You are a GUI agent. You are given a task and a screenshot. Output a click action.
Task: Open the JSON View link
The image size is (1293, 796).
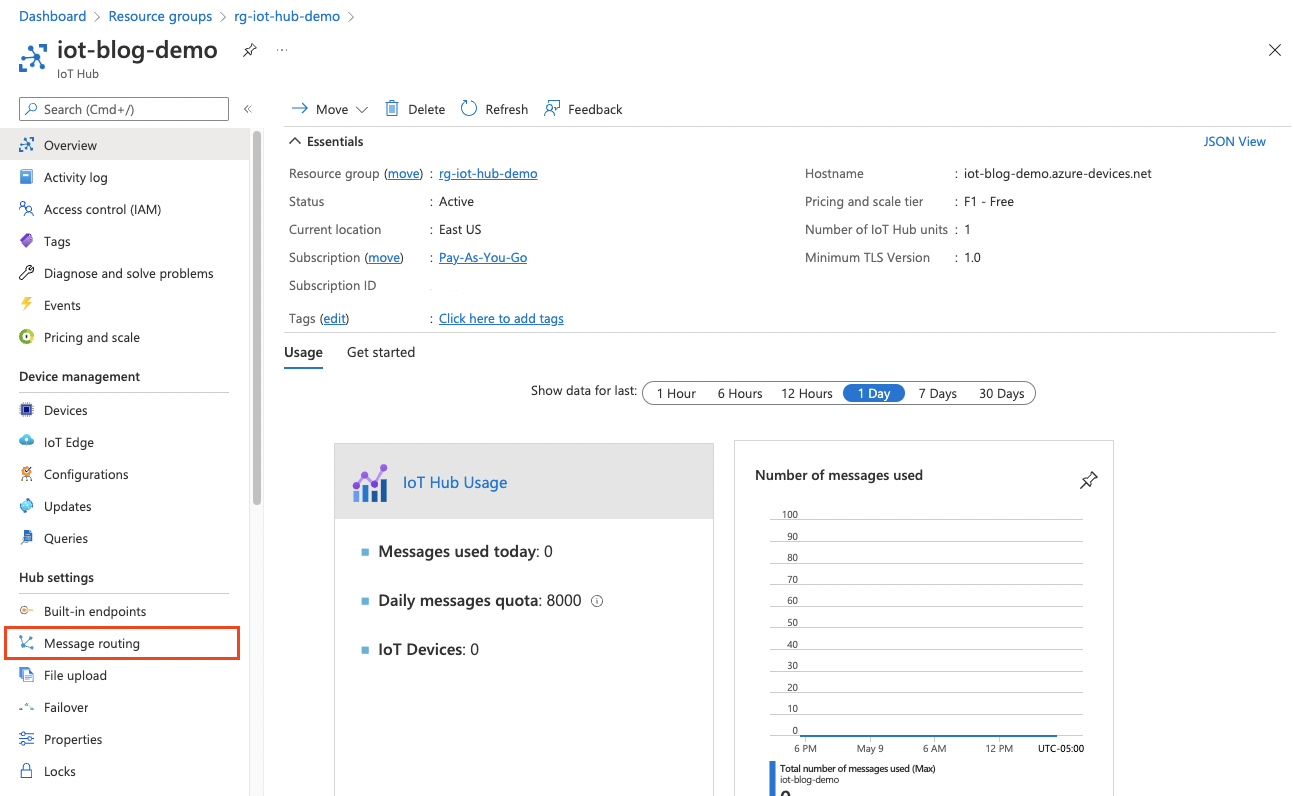pos(1234,141)
